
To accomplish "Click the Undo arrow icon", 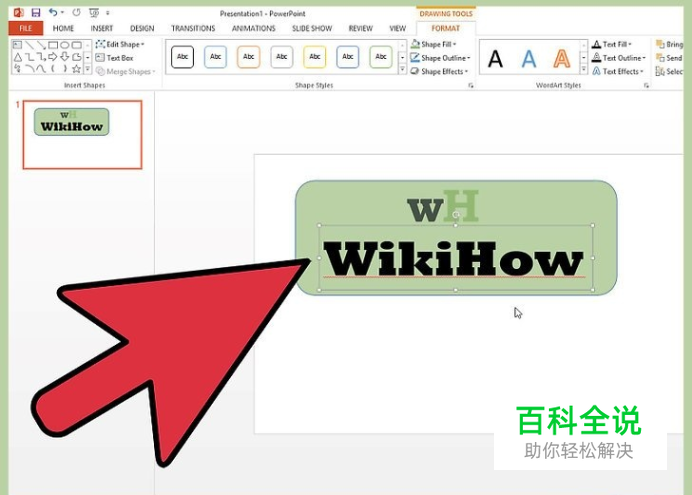I will [53, 12].
